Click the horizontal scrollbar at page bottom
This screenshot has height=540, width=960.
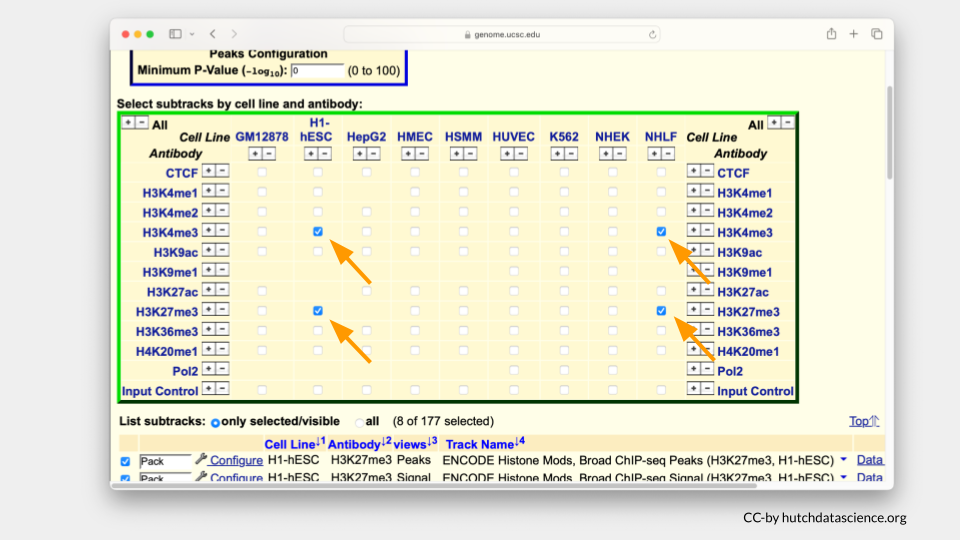point(433,486)
